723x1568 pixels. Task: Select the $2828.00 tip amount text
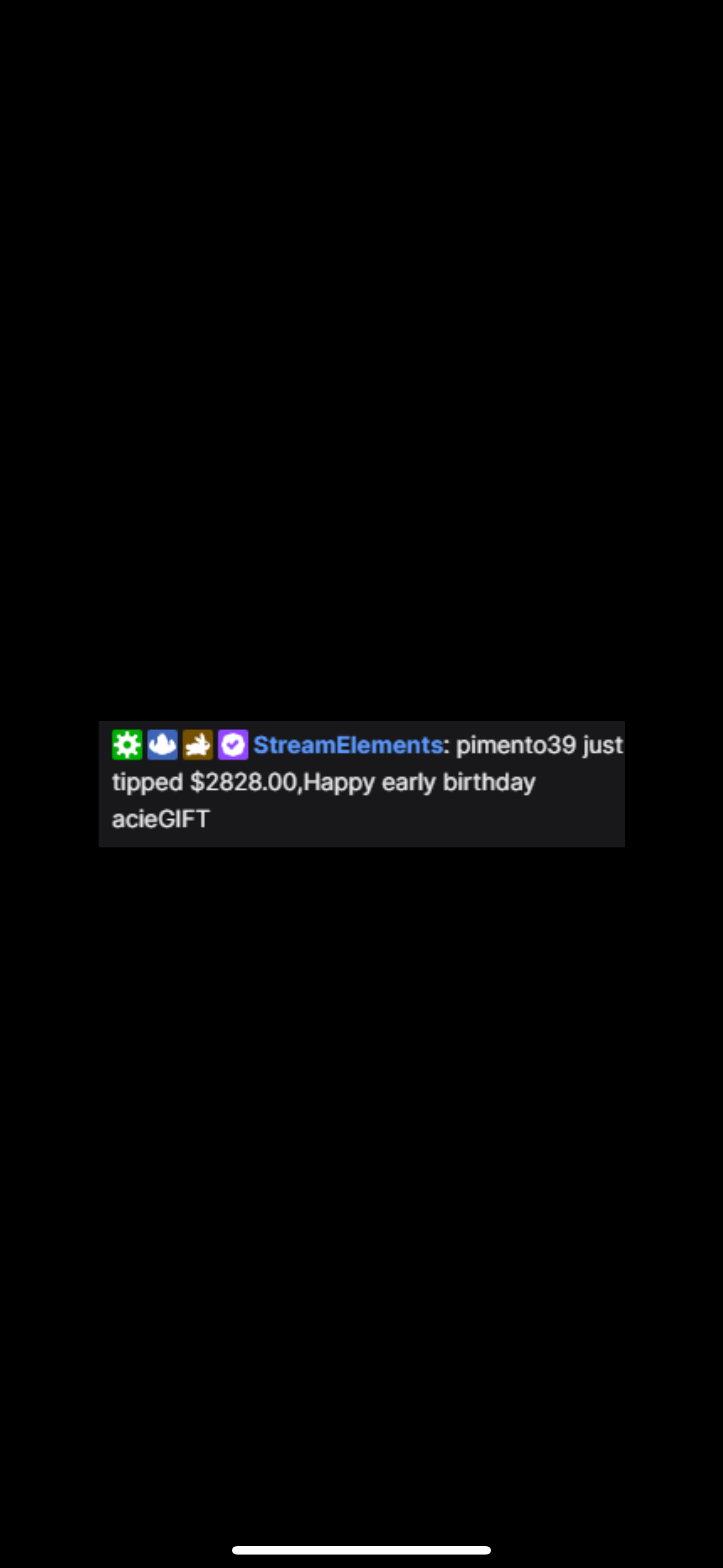(243, 782)
